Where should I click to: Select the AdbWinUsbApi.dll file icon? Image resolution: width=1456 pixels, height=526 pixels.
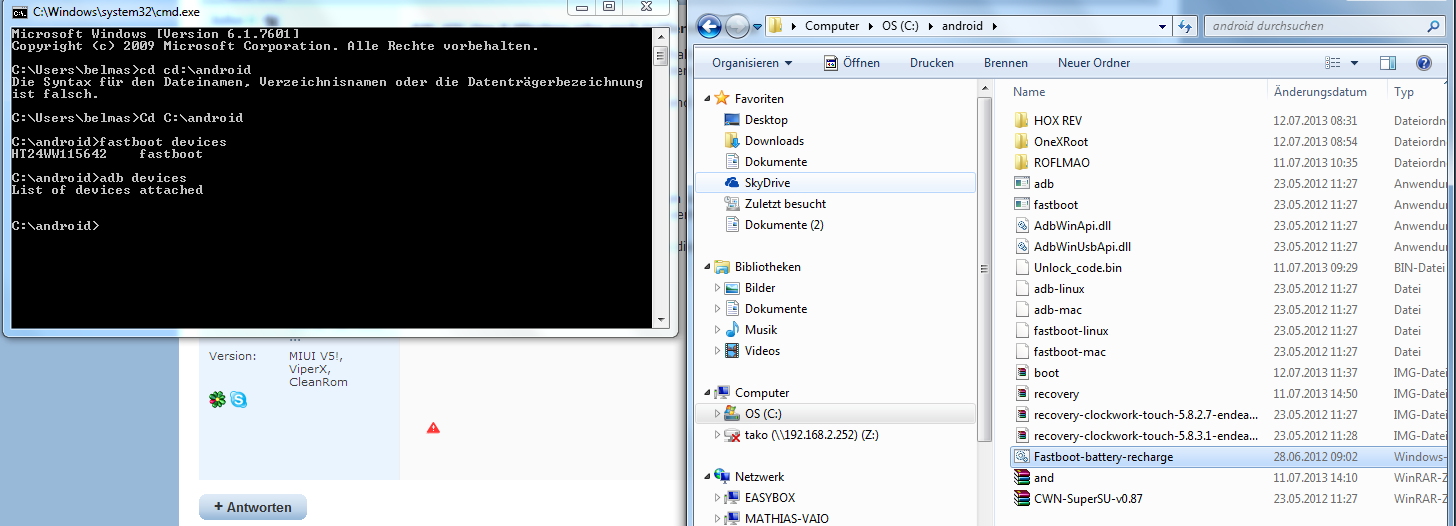pyautogui.click(x=1022, y=246)
